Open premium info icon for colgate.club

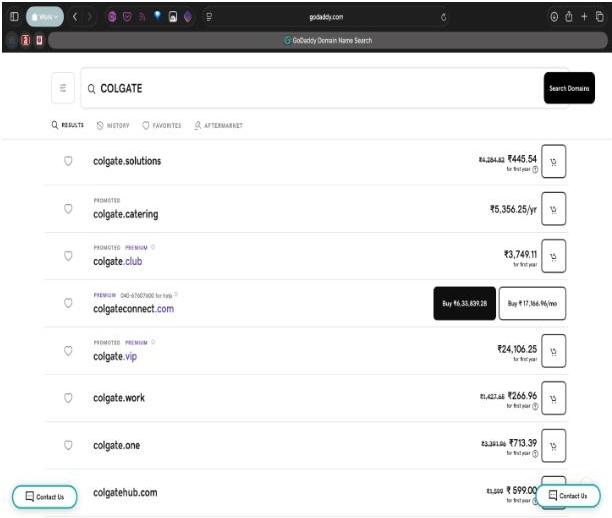point(153,247)
